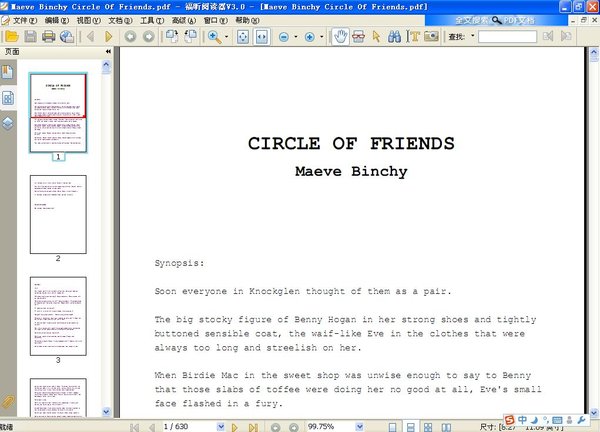Image resolution: width=600 pixels, height=432 pixels.
Task: Open the 窗口 (Window) menu
Action: pos(215,20)
